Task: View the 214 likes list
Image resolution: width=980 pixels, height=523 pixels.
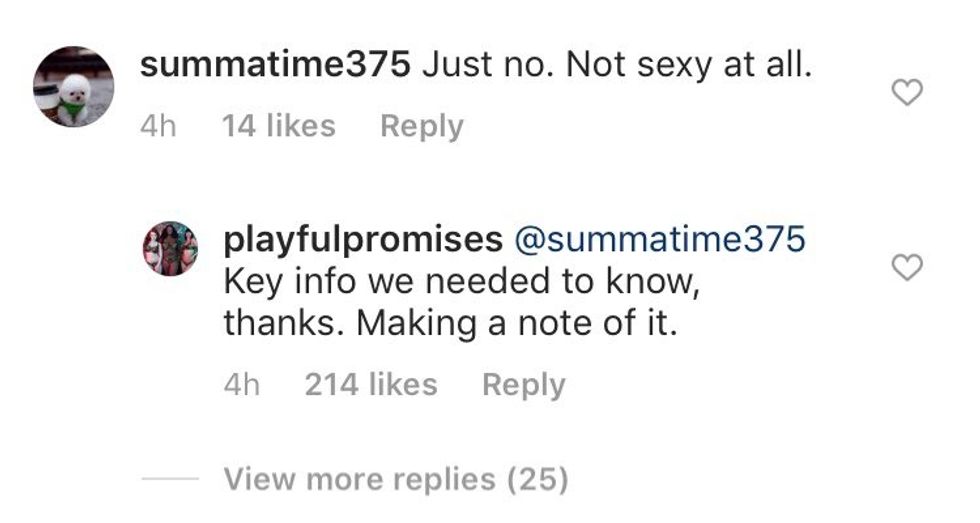Action: tap(370, 385)
